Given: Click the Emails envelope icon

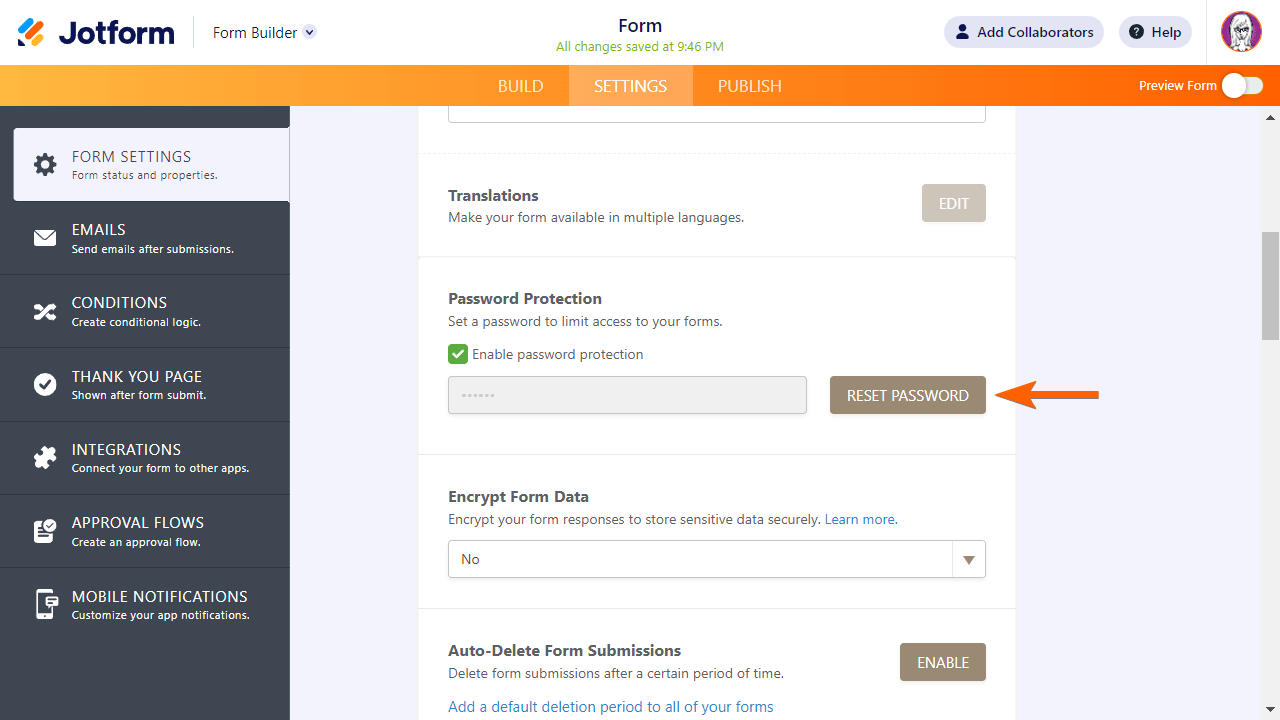Looking at the screenshot, I should tap(45, 238).
